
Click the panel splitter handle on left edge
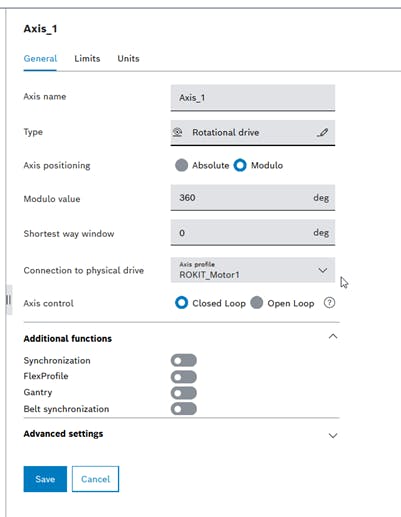pyautogui.click(x=9, y=300)
